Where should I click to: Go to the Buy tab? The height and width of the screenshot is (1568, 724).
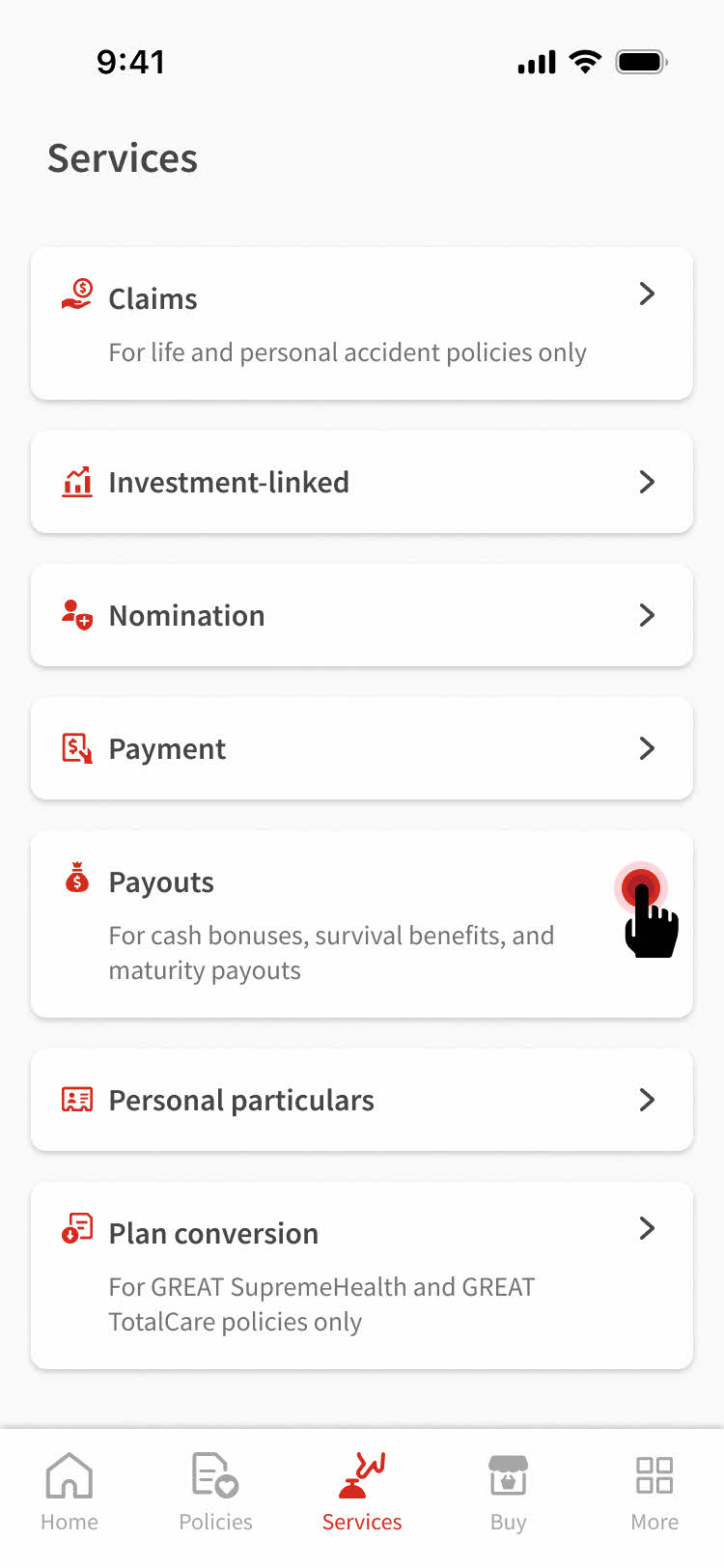(508, 1492)
